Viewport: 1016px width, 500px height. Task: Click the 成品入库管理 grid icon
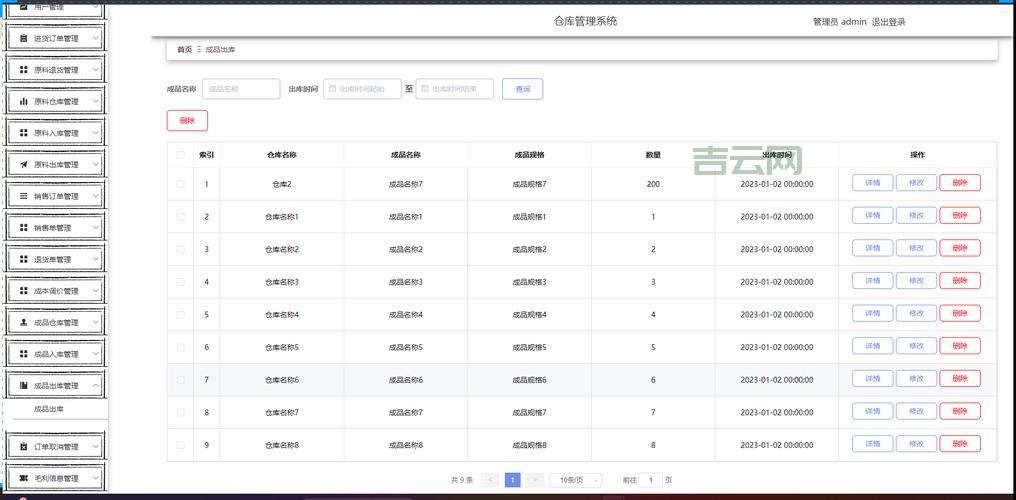pos(24,354)
